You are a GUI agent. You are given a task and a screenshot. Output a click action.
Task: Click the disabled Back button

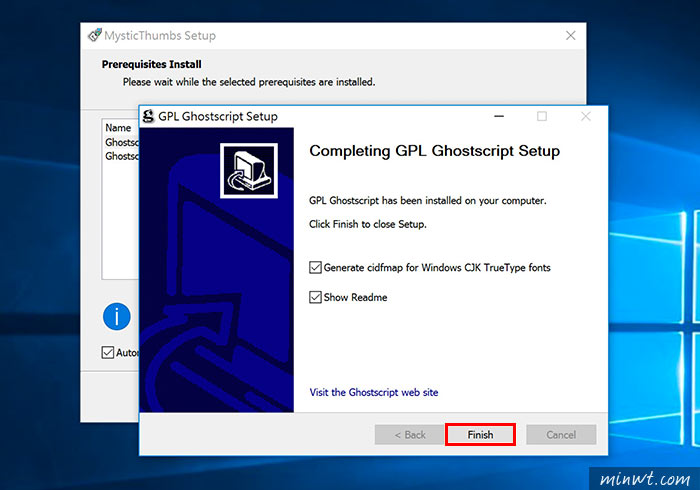coord(410,434)
